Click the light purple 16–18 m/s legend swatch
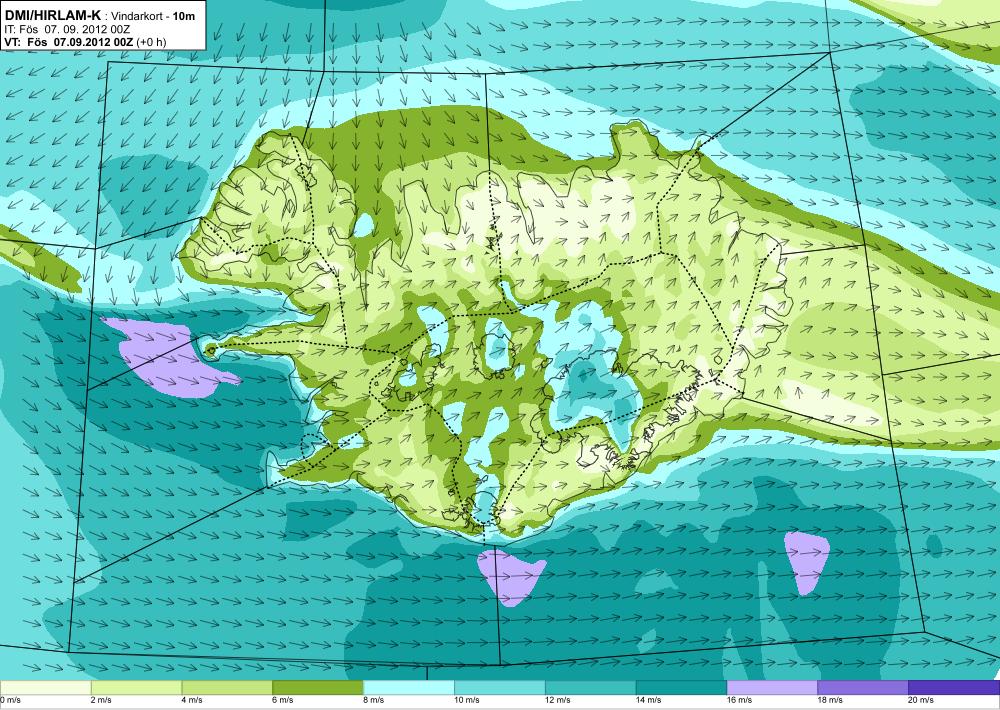 pyautogui.click(x=772, y=687)
